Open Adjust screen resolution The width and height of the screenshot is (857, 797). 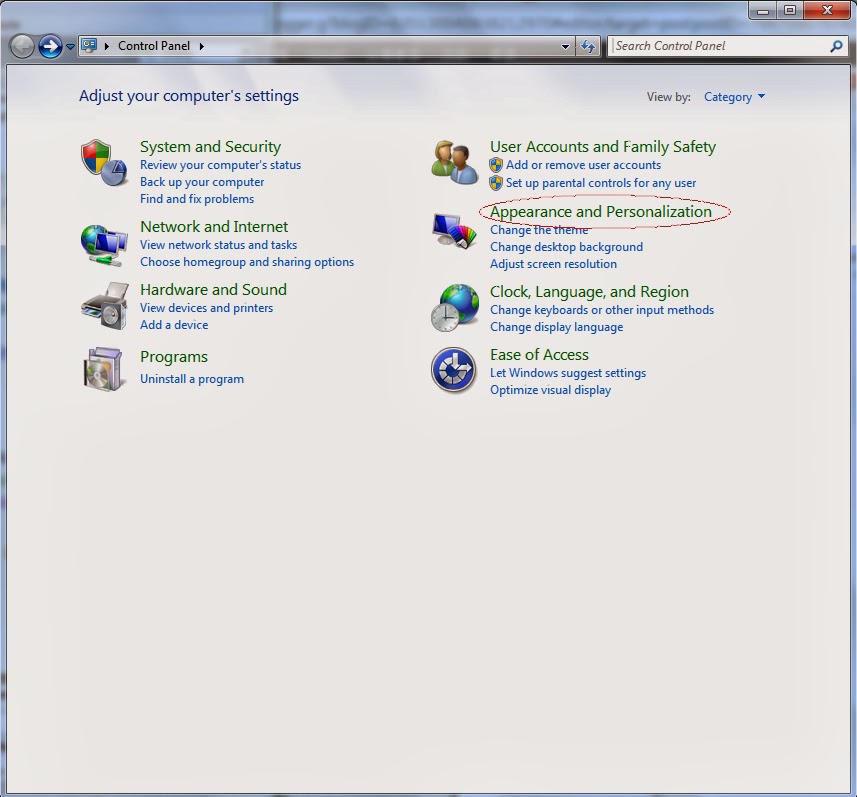coord(553,264)
